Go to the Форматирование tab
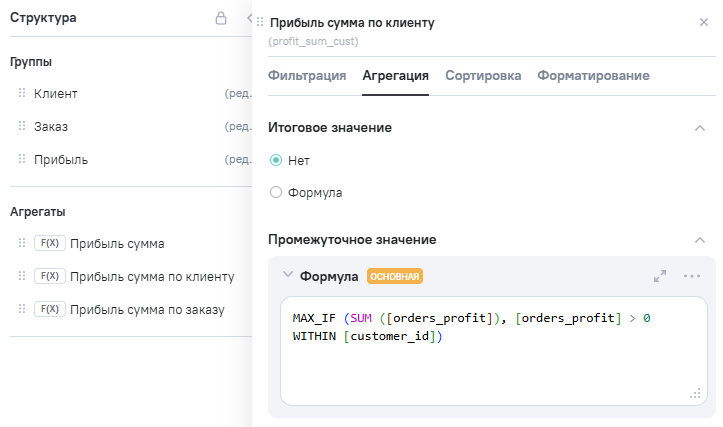This screenshot has height=427, width=723. pos(593,76)
